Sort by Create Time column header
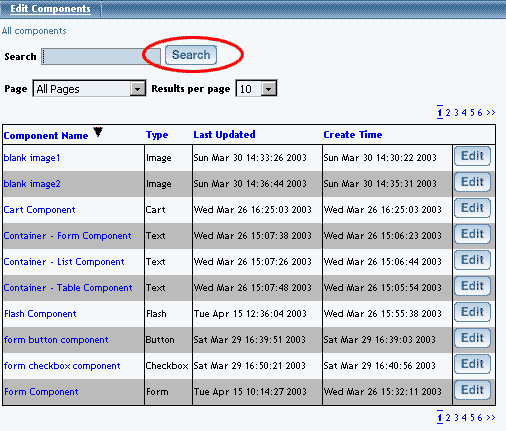 [353, 134]
